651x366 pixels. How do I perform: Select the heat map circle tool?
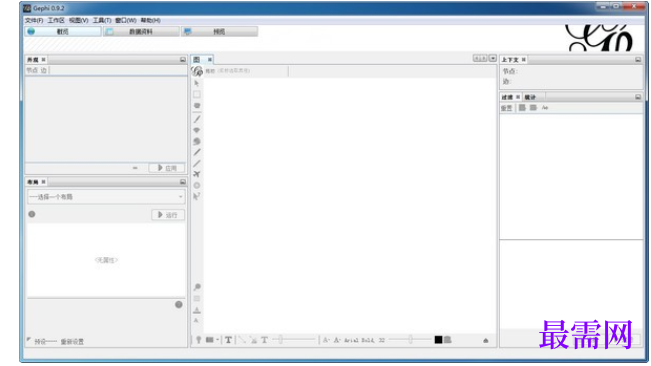pos(197,185)
